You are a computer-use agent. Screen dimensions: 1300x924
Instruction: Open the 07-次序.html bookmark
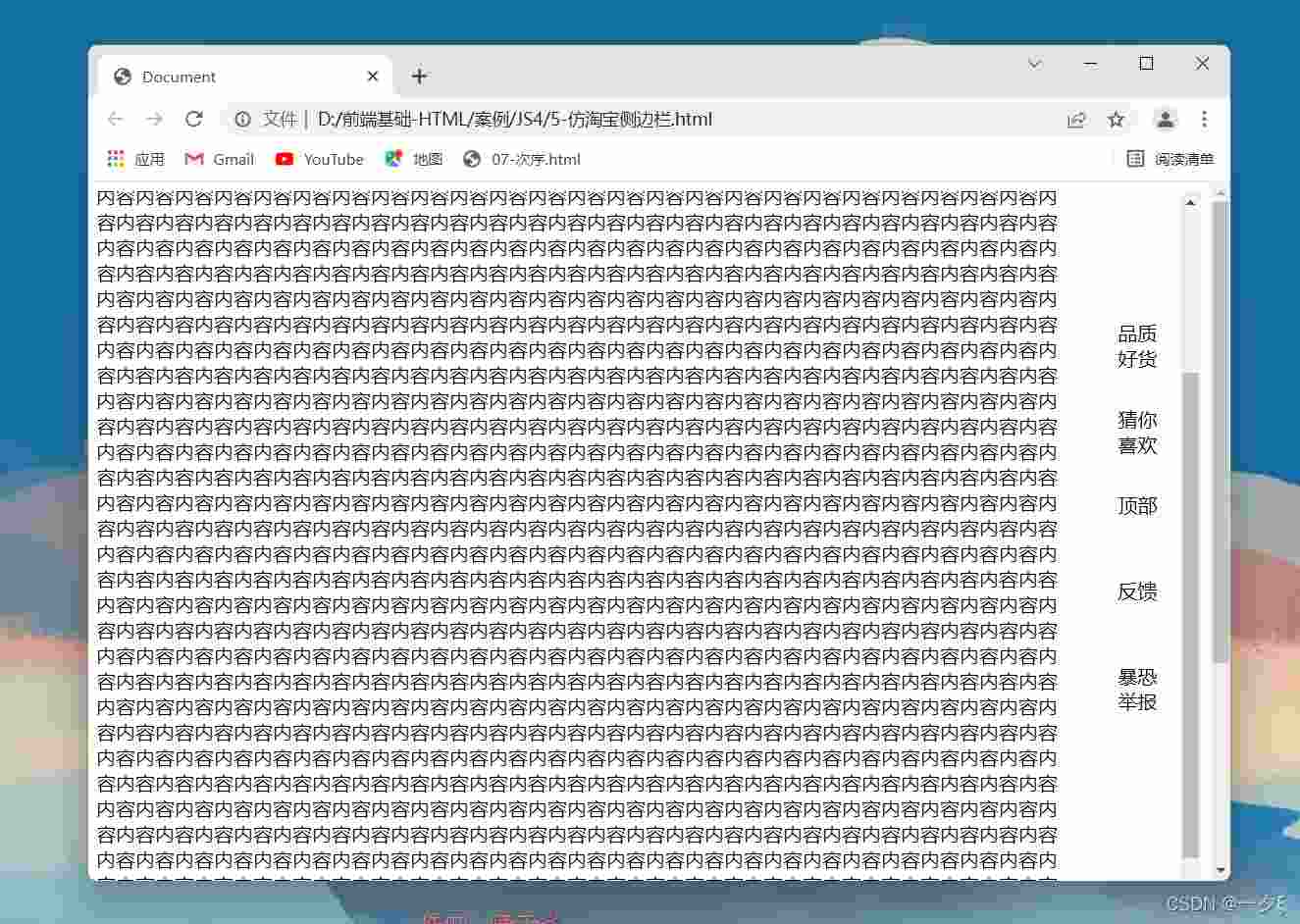coord(522,159)
